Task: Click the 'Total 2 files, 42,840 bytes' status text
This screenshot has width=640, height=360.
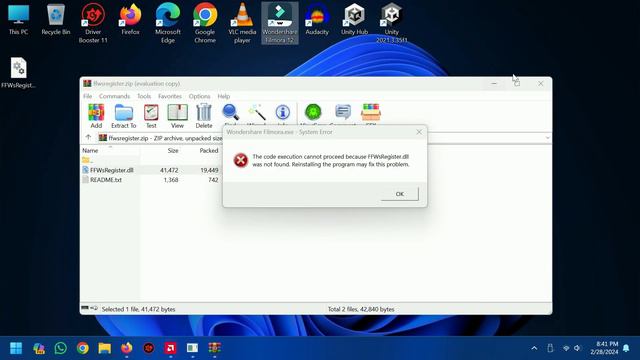Action: [x=361, y=309]
